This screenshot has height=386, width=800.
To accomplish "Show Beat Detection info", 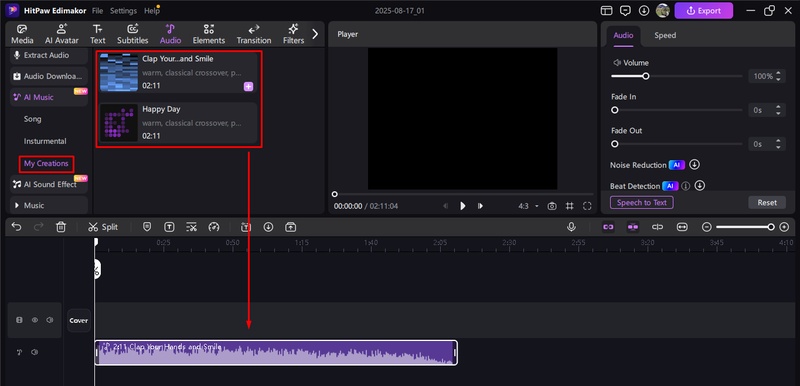I will (x=686, y=186).
